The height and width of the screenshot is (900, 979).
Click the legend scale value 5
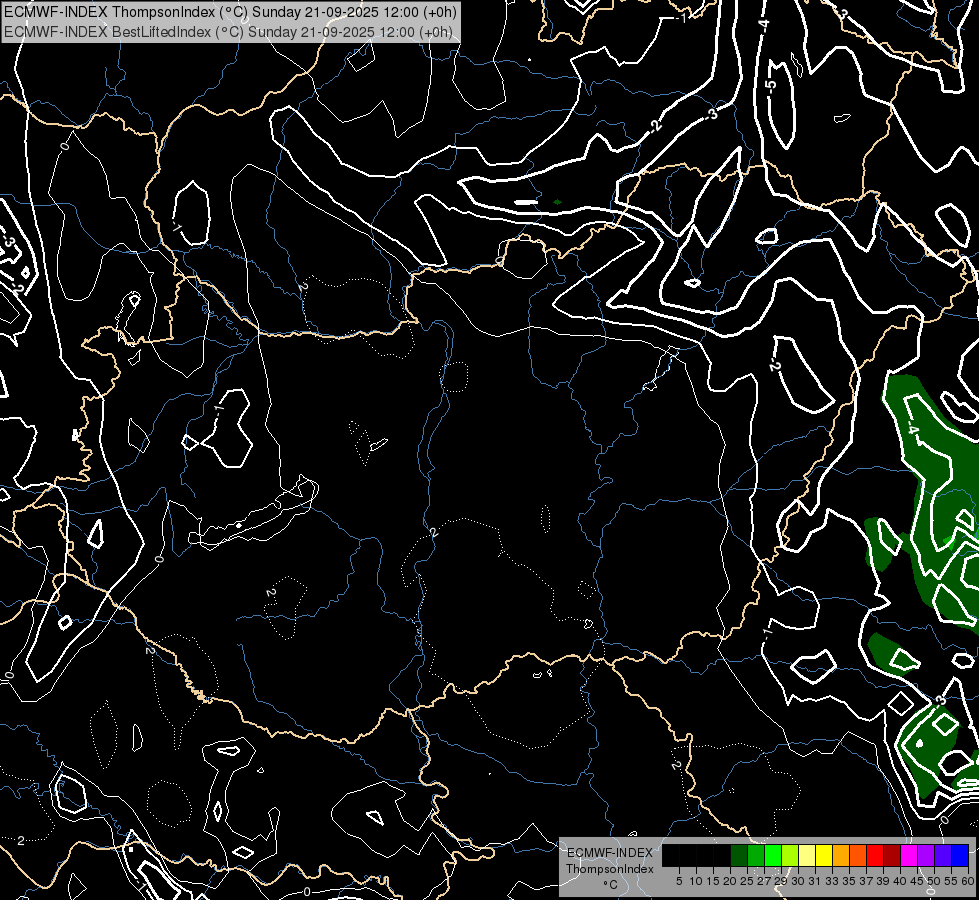[x=679, y=880]
